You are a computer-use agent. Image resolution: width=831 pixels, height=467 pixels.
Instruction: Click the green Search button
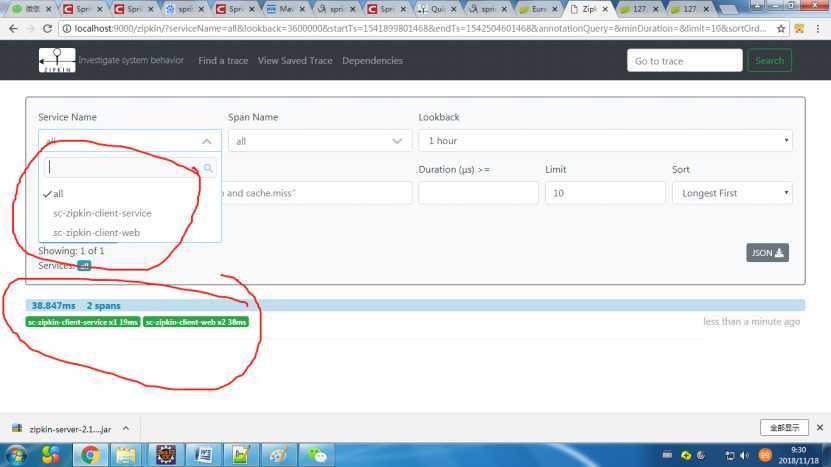(770, 60)
